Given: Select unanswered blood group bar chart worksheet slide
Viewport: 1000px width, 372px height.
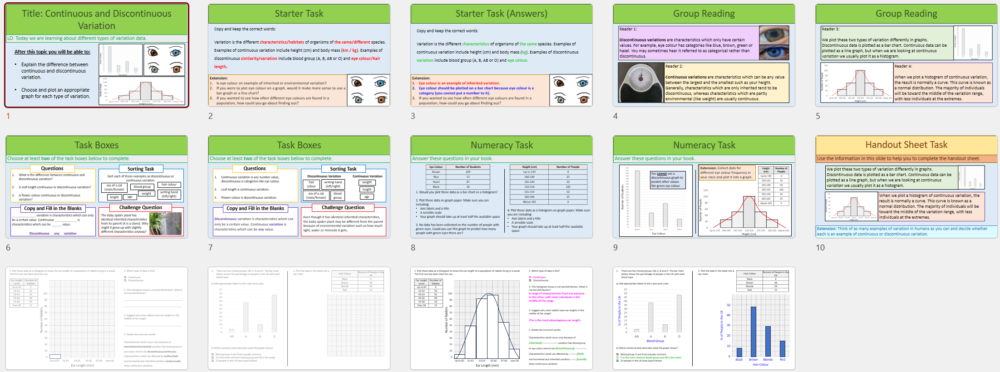Looking at the screenshot, I should pos(299,318).
